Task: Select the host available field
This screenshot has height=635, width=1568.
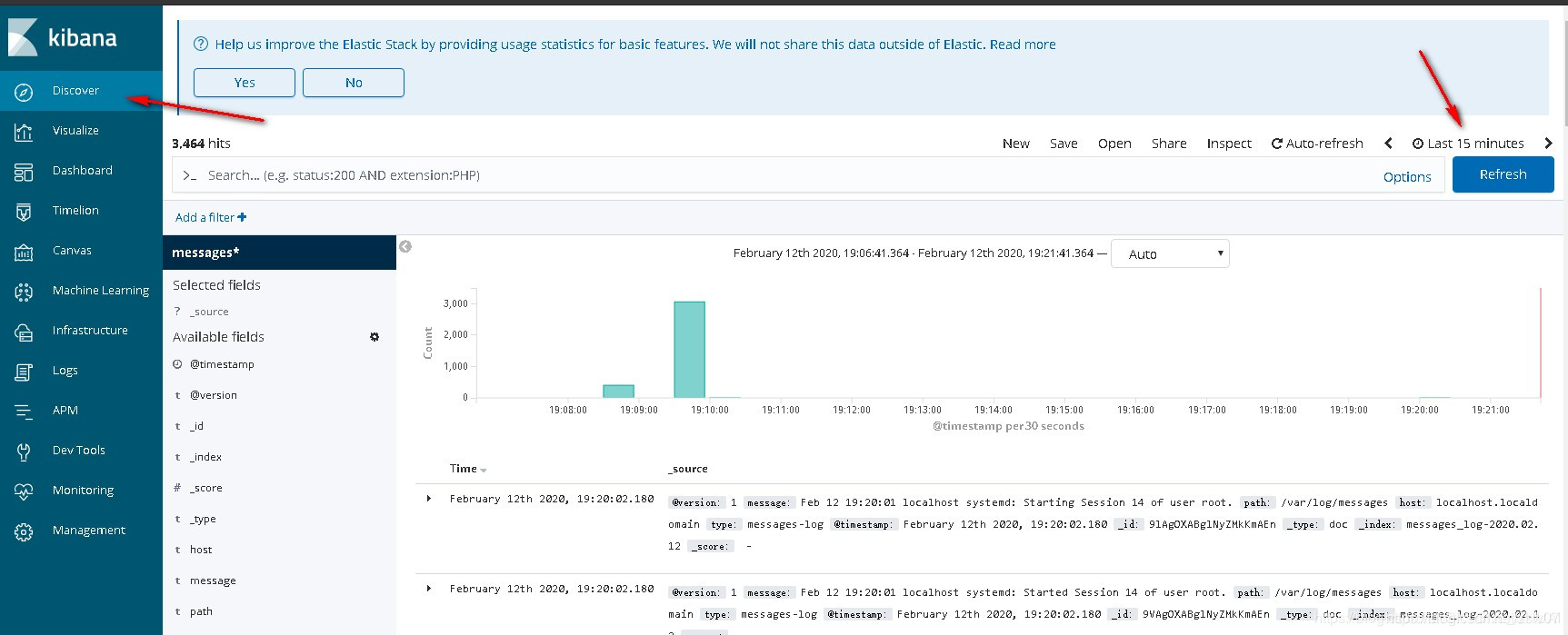Action: click(201, 550)
